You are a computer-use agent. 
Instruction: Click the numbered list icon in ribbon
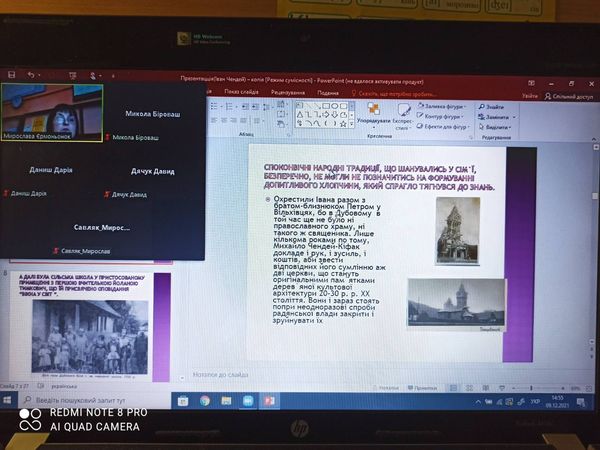(229, 106)
